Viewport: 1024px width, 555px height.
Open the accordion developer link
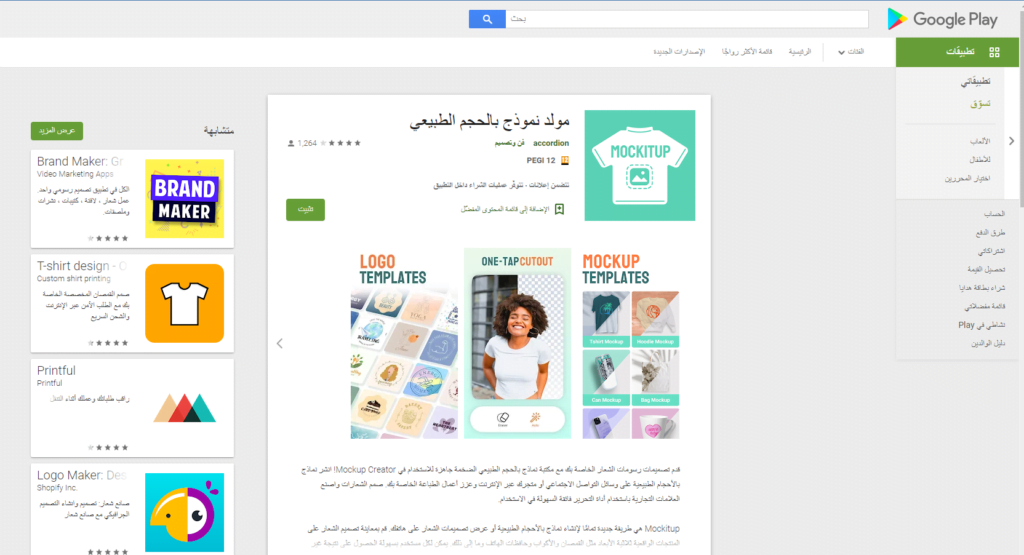tap(551, 143)
